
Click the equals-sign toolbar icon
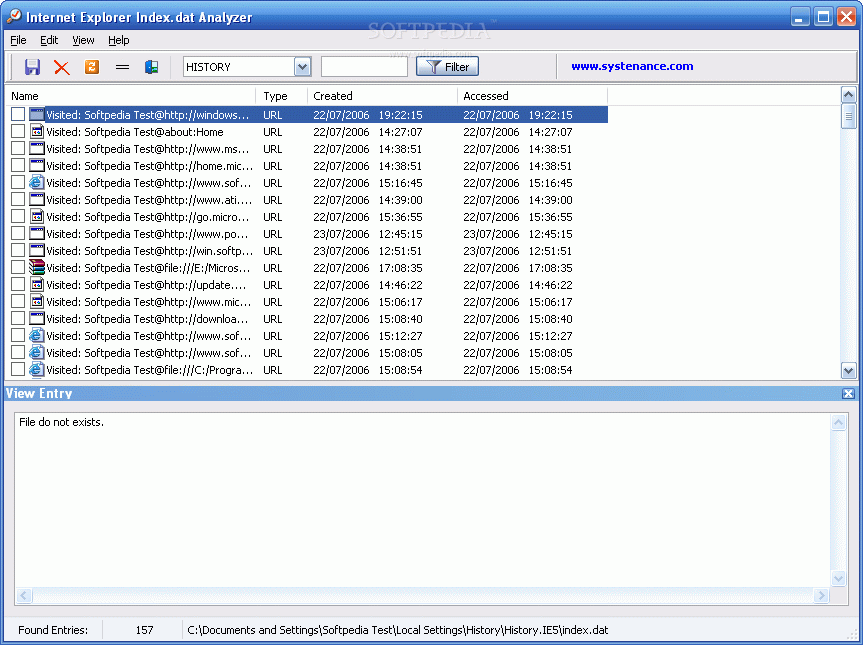coord(122,67)
